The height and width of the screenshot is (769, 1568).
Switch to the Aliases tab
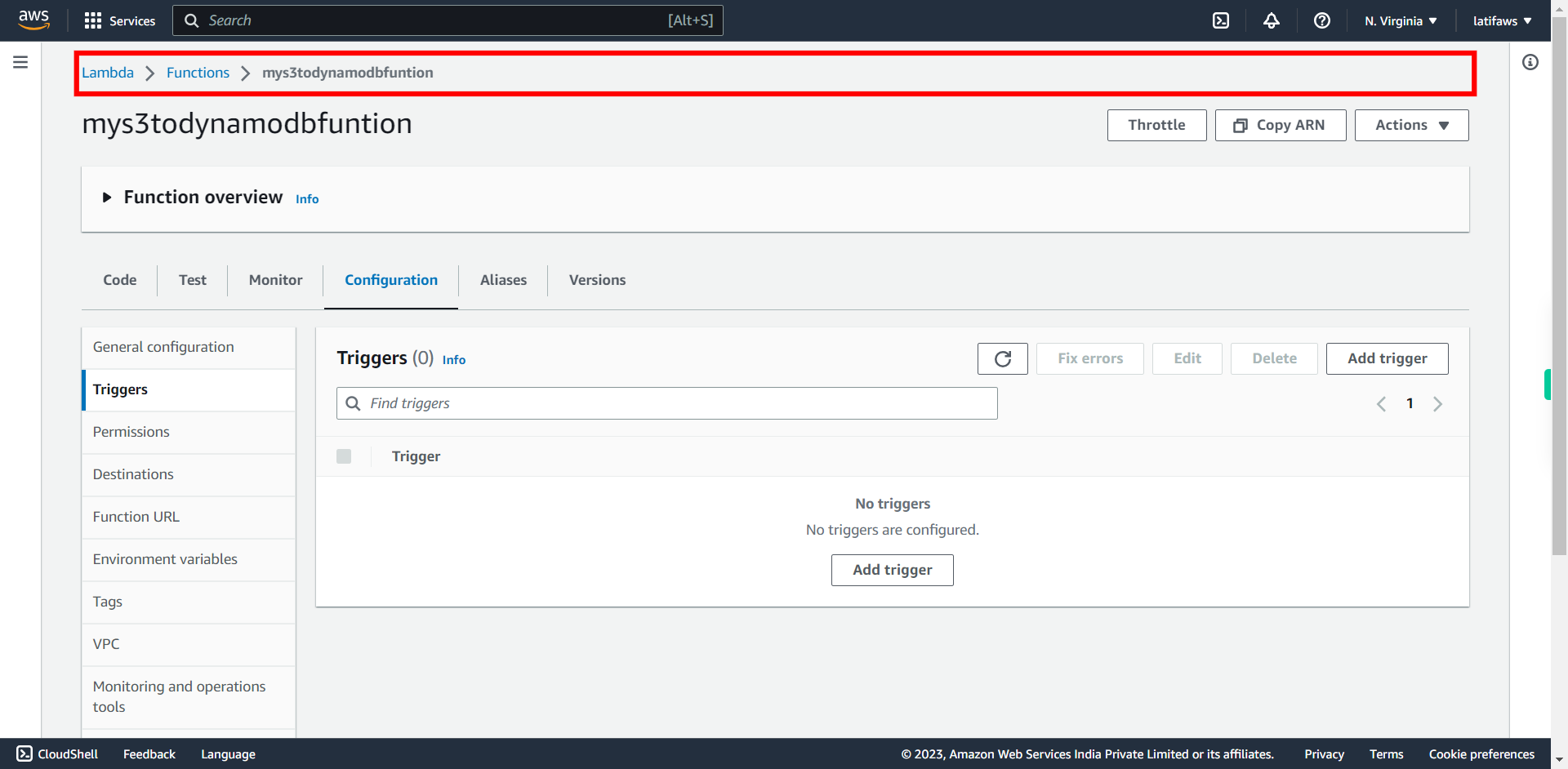503,280
